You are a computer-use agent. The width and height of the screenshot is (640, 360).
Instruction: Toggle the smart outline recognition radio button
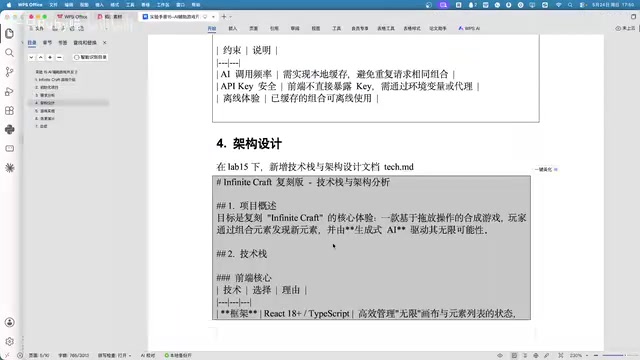coord(76,57)
